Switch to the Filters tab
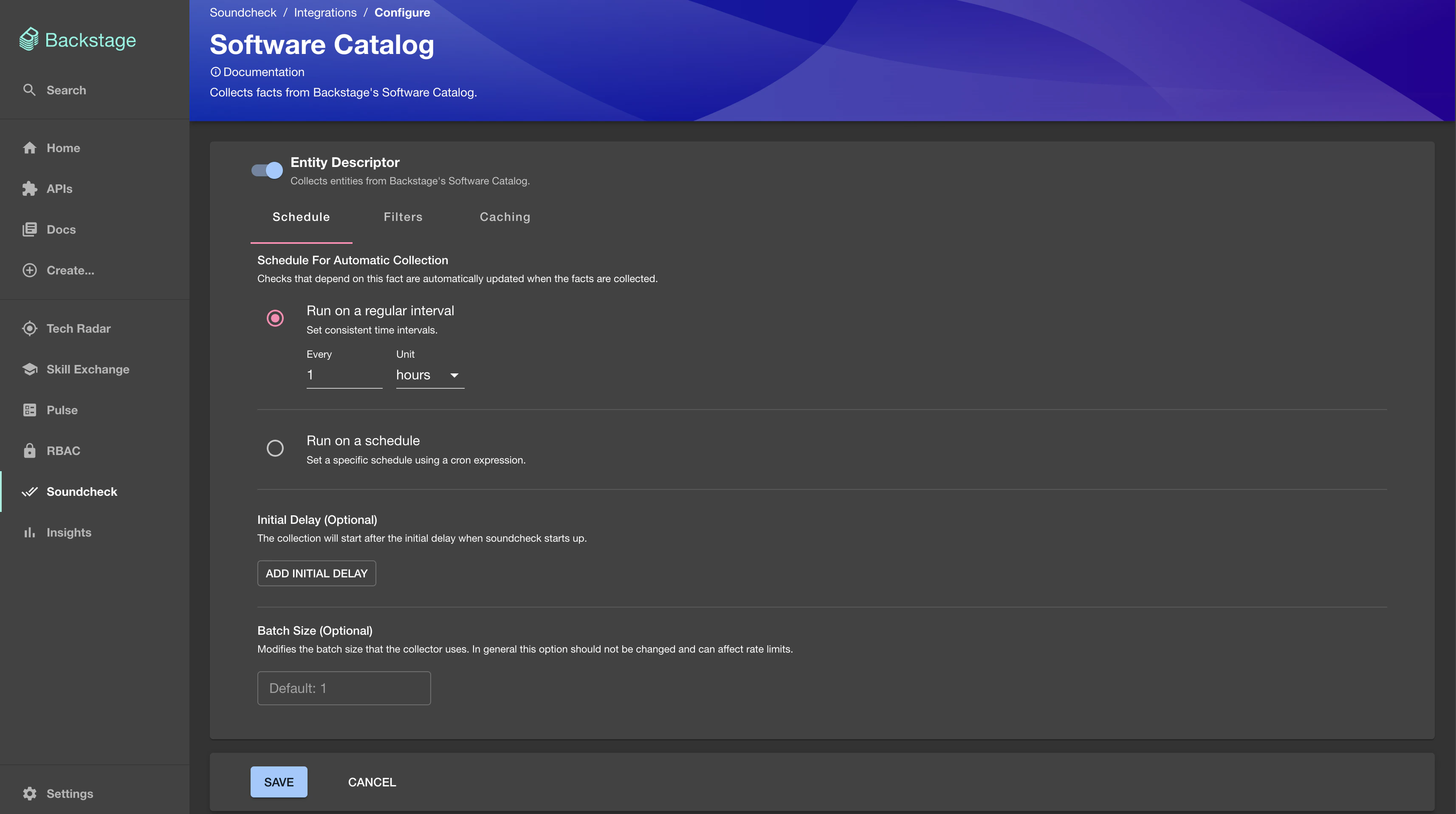The width and height of the screenshot is (1456, 814). (403, 217)
